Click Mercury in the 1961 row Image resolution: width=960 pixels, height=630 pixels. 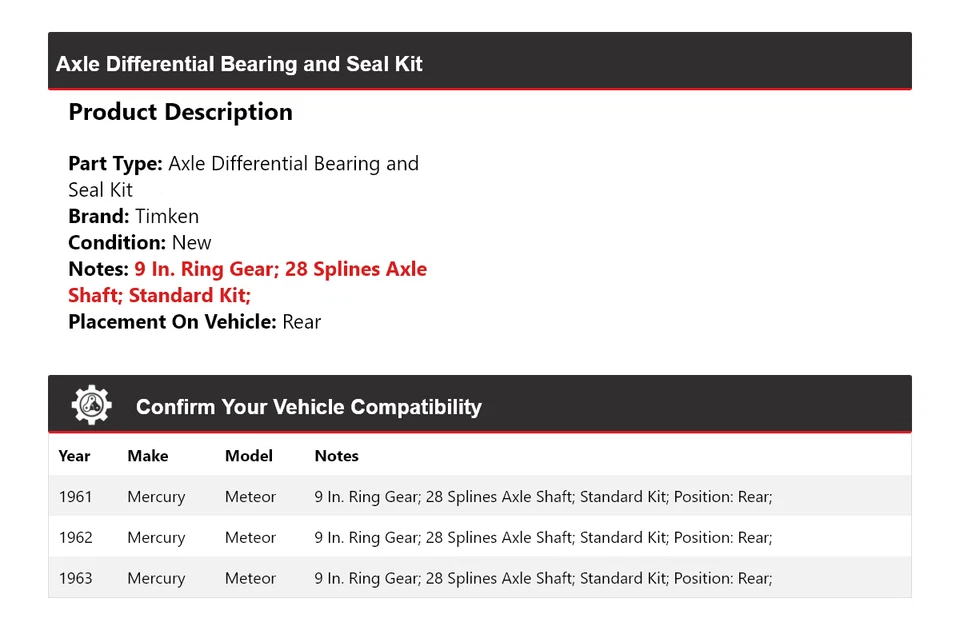[x=156, y=497]
